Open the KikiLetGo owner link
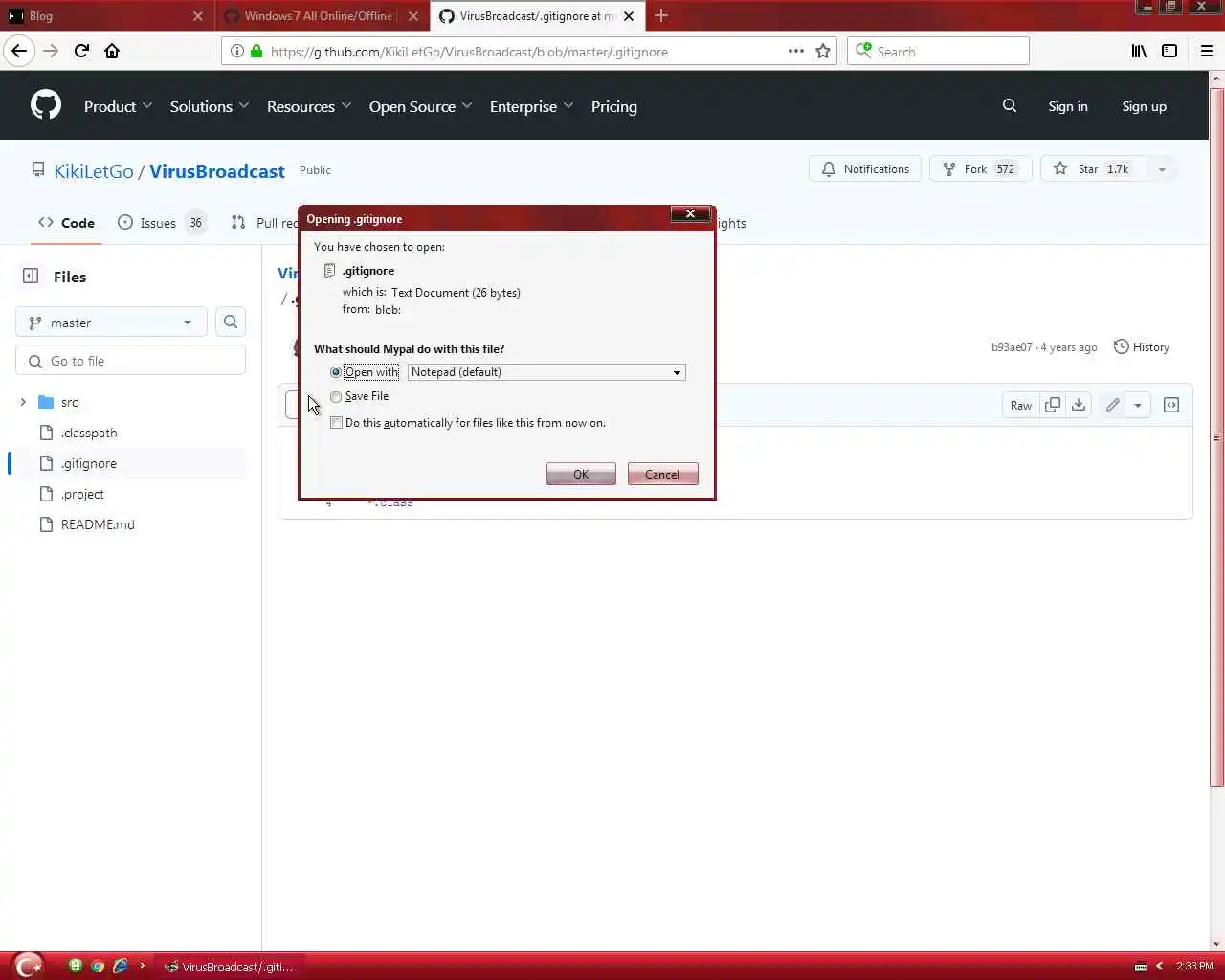The width and height of the screenshot is (1225, 980). 94,171
